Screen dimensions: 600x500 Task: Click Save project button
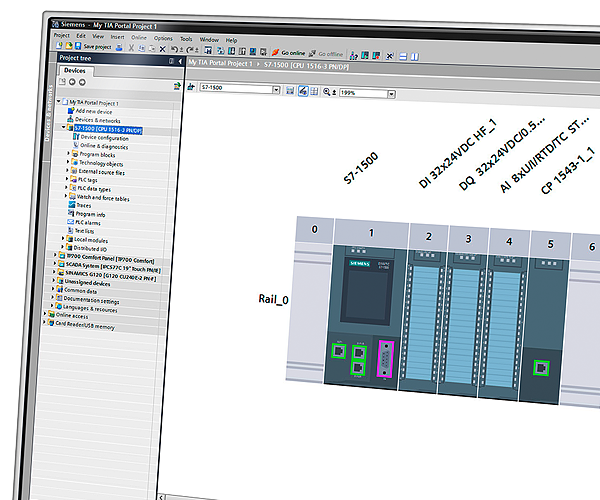(x=93, y=47)
